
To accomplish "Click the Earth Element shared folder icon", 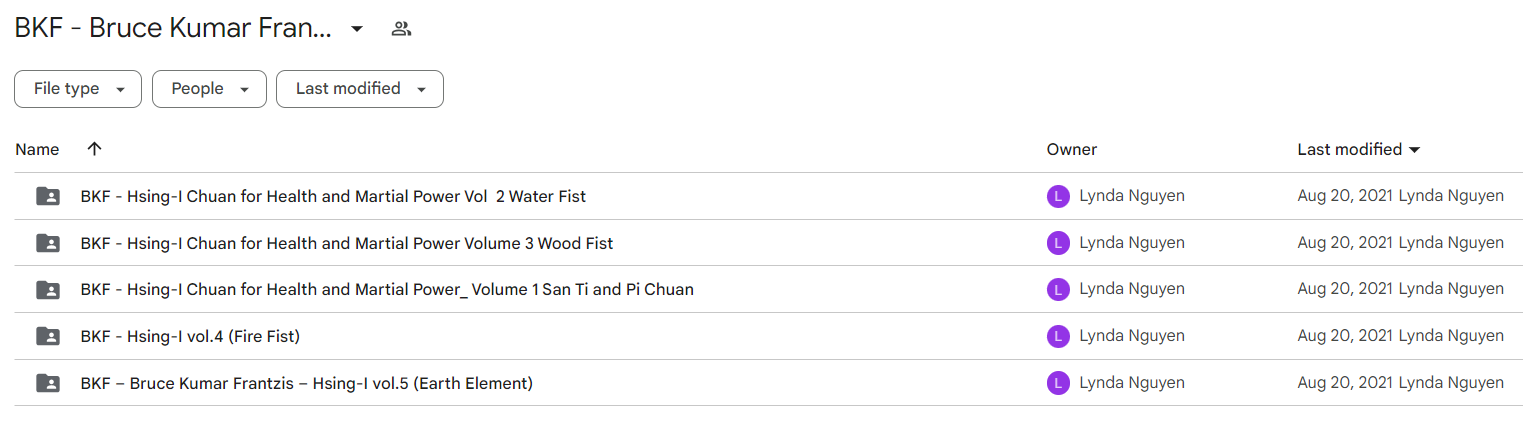I will [48, 383].
